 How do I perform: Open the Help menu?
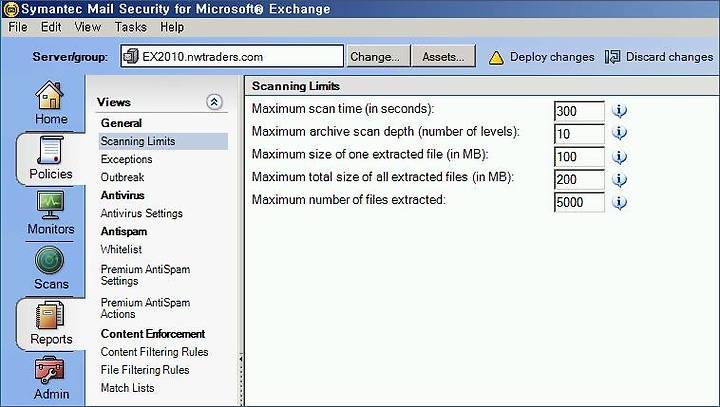click(172, 27)
